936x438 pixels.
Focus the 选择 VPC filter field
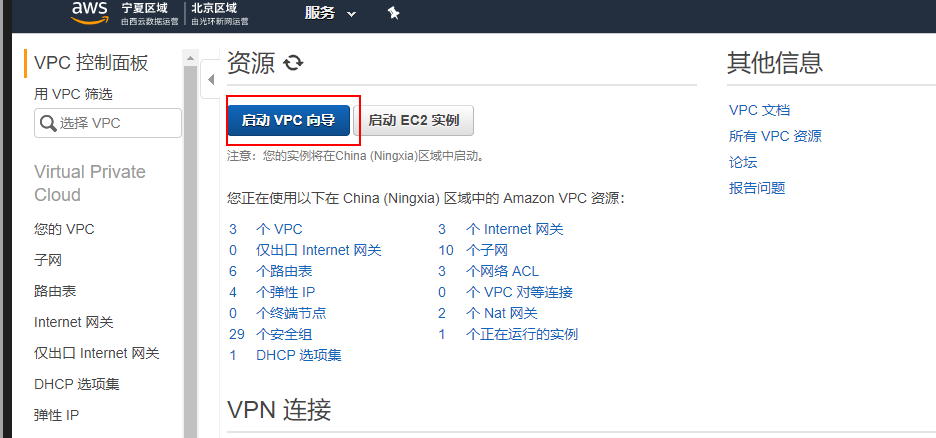[108, 123]
